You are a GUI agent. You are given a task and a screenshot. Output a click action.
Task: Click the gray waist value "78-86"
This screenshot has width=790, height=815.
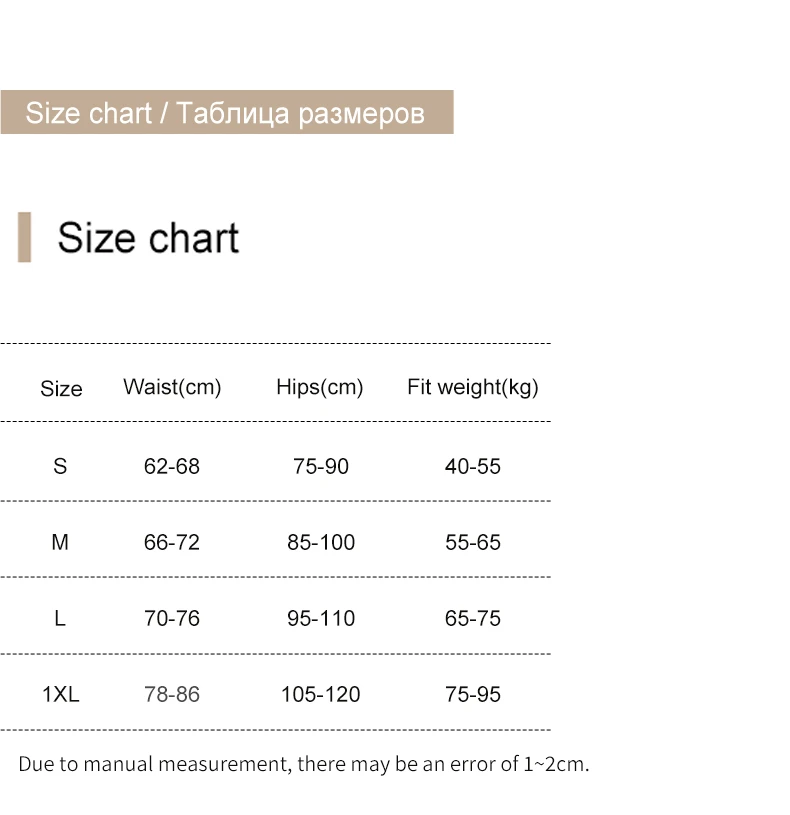coord(172,694)
